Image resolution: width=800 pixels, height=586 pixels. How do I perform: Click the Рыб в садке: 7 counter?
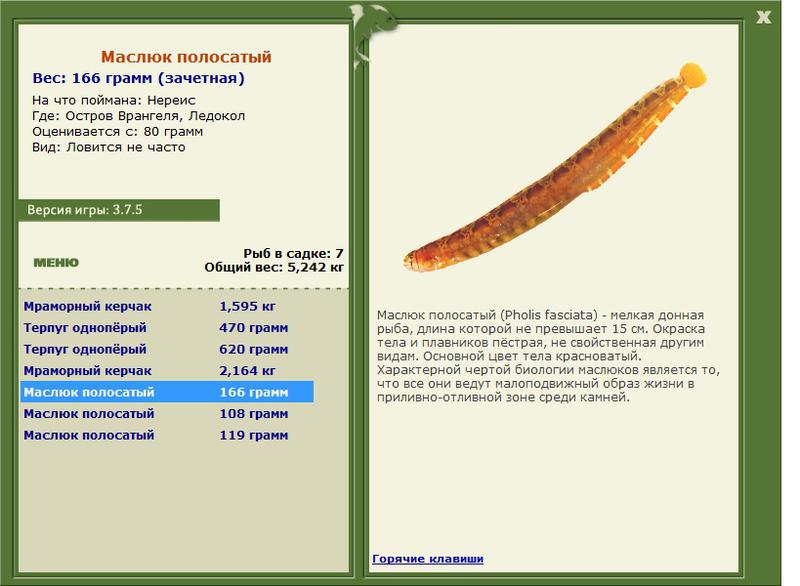point(293,253)
